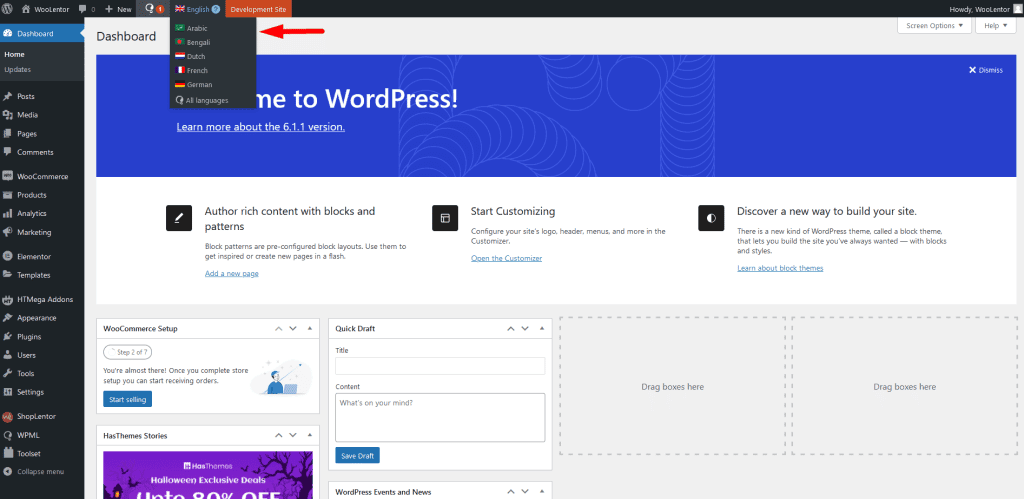Image resolution: width=1024 pixels, height=499 pixels.
Task: Click the Learn about block themes link
Action: point(780,268)
